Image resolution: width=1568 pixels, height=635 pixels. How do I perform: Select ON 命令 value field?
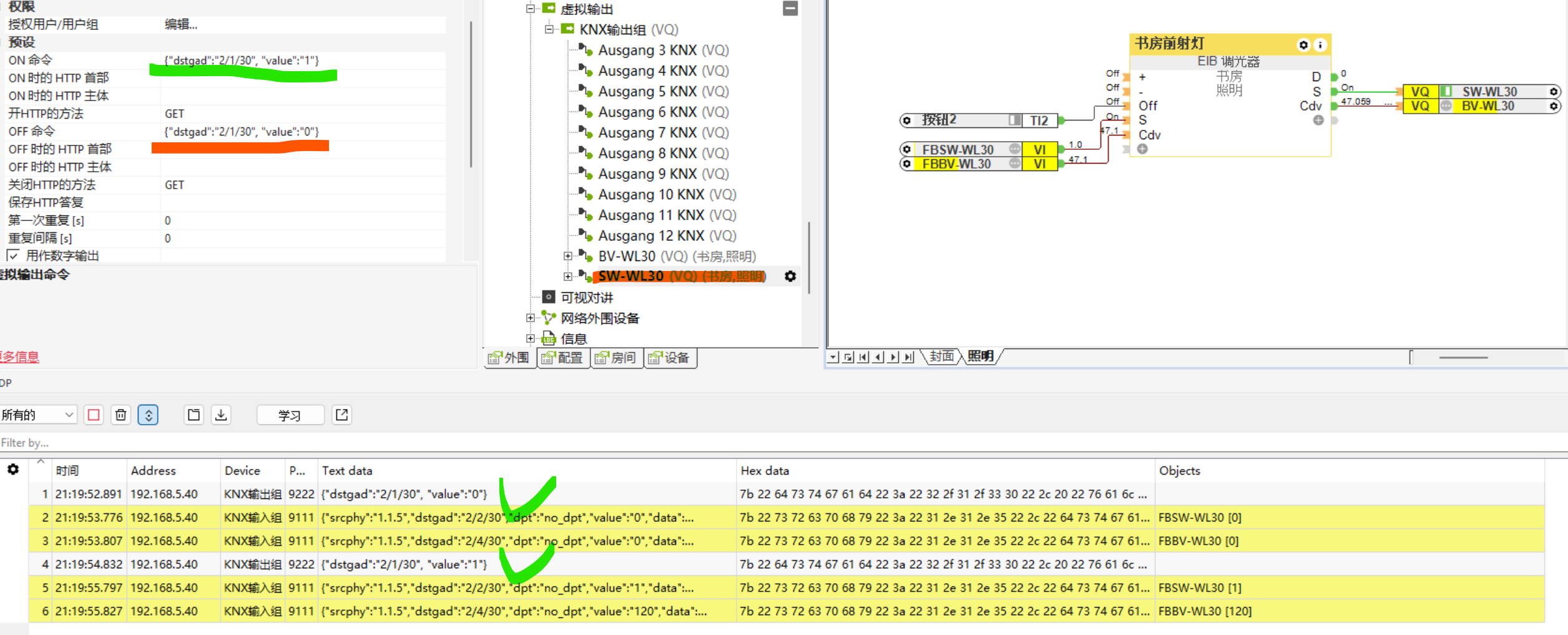pyautogui.click(x=303, y=60)
